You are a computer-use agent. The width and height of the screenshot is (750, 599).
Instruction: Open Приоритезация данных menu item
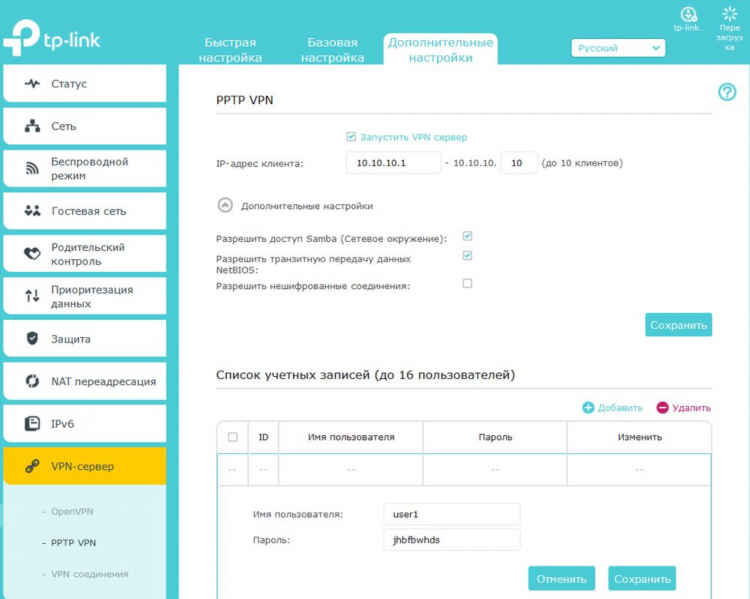tap(85, 296)
